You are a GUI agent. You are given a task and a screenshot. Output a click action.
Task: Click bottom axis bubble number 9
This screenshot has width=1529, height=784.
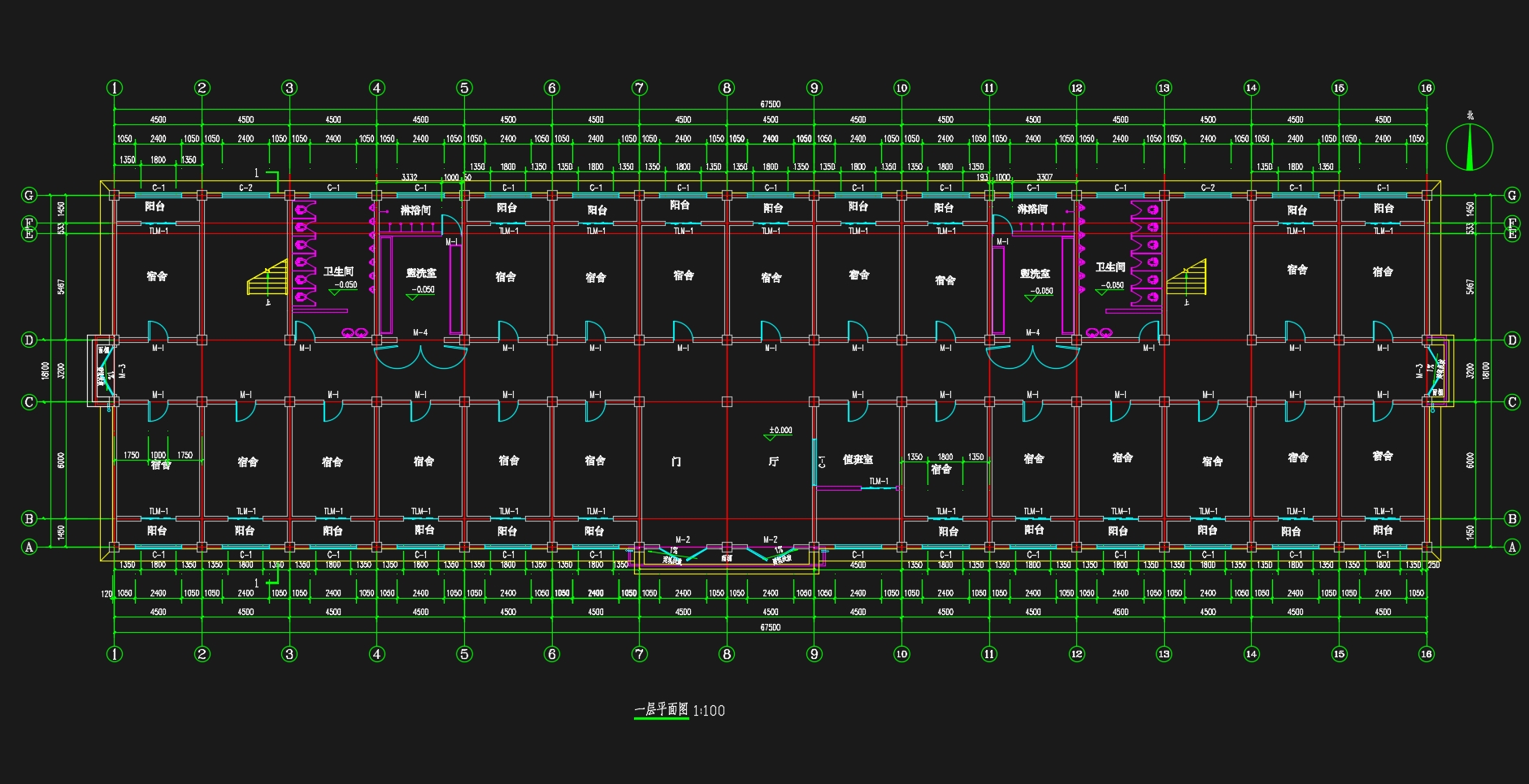click(x=814, y=654)
